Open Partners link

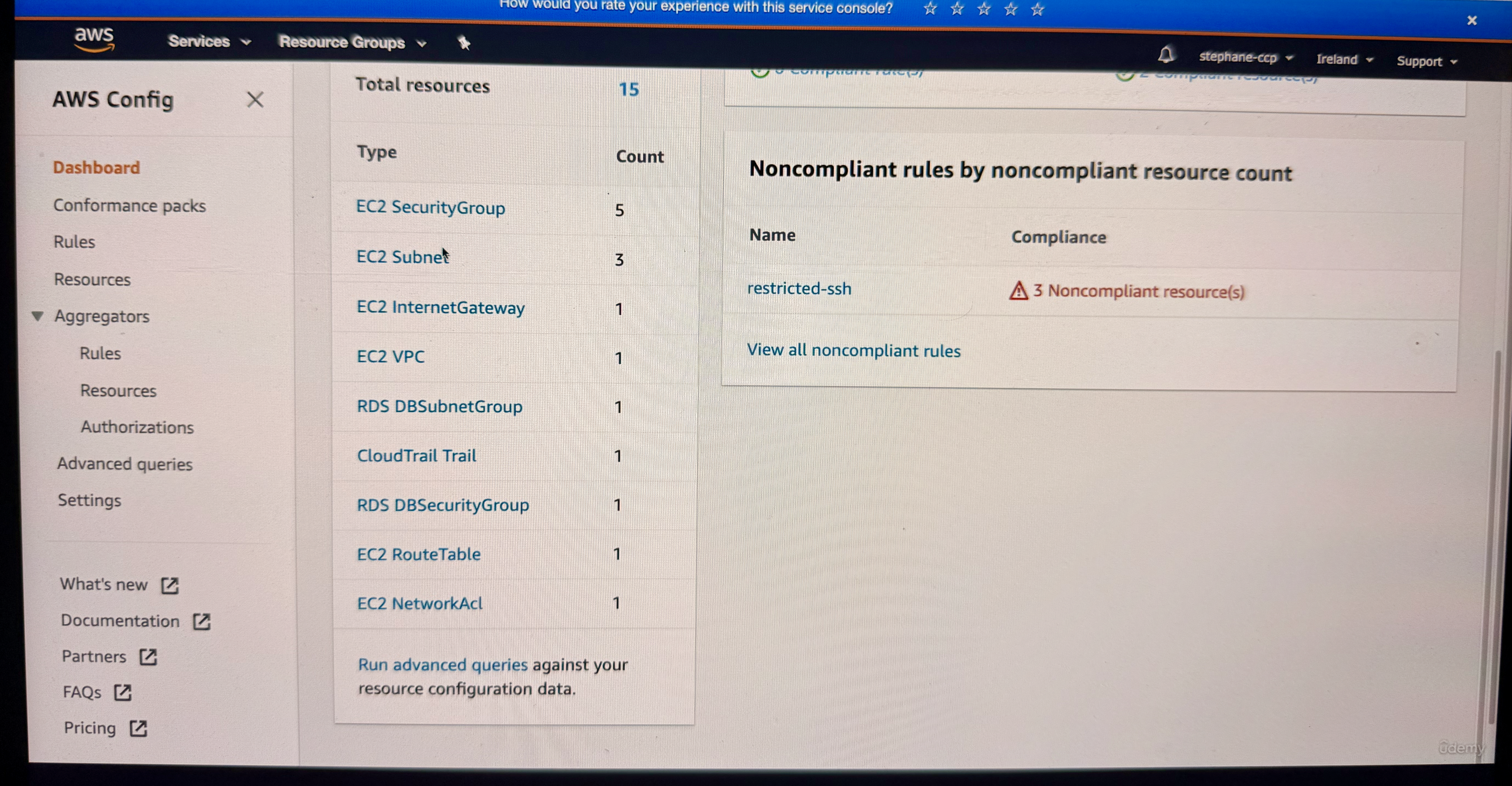tap(94, 656)
